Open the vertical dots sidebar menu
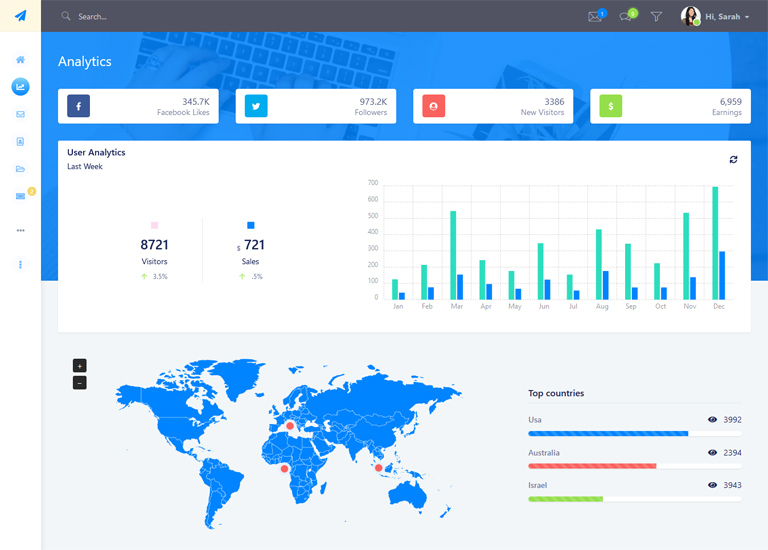The image size is (768, 550). click(x=20, y=264)
